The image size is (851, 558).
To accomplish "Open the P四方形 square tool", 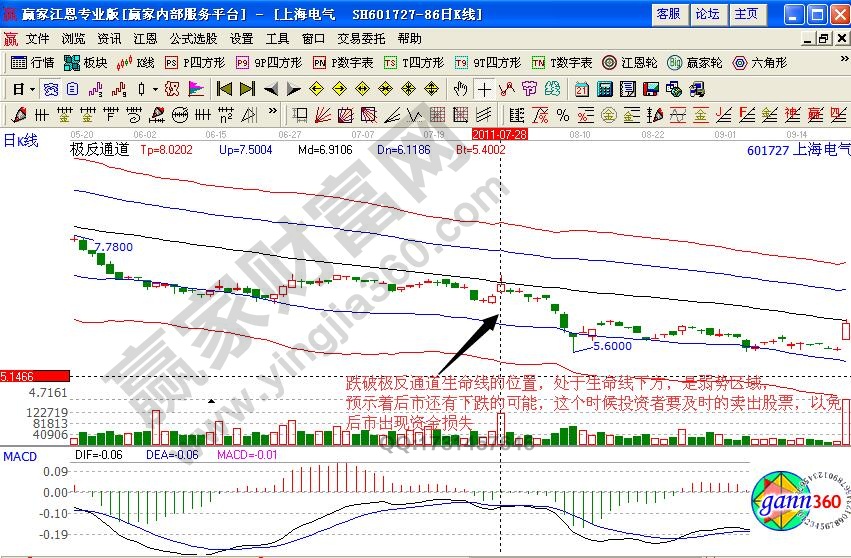I will coord(195,63).
